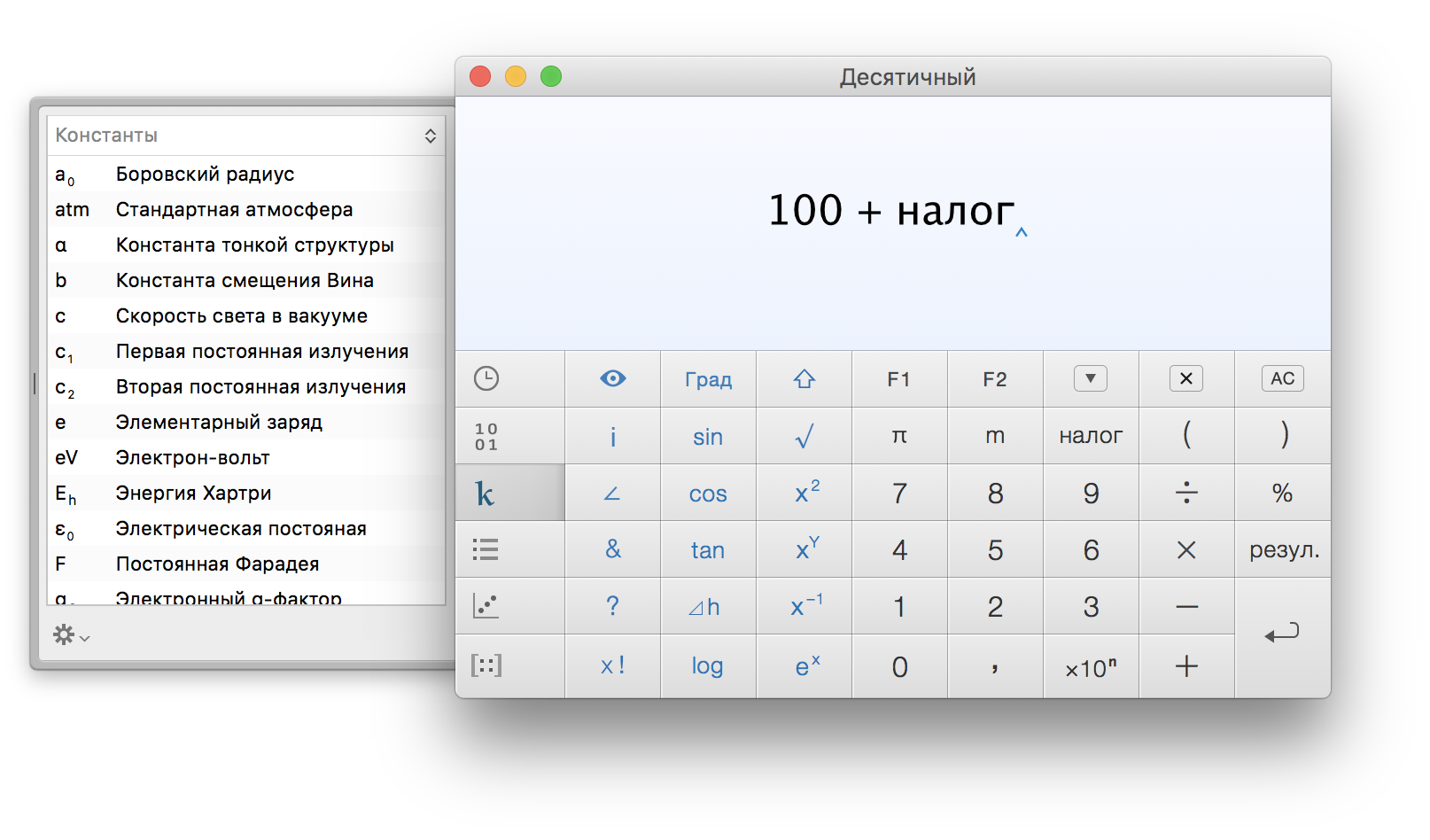Select Стандартная атмосфера constant
1430x840 pixels.
(246, 210)
